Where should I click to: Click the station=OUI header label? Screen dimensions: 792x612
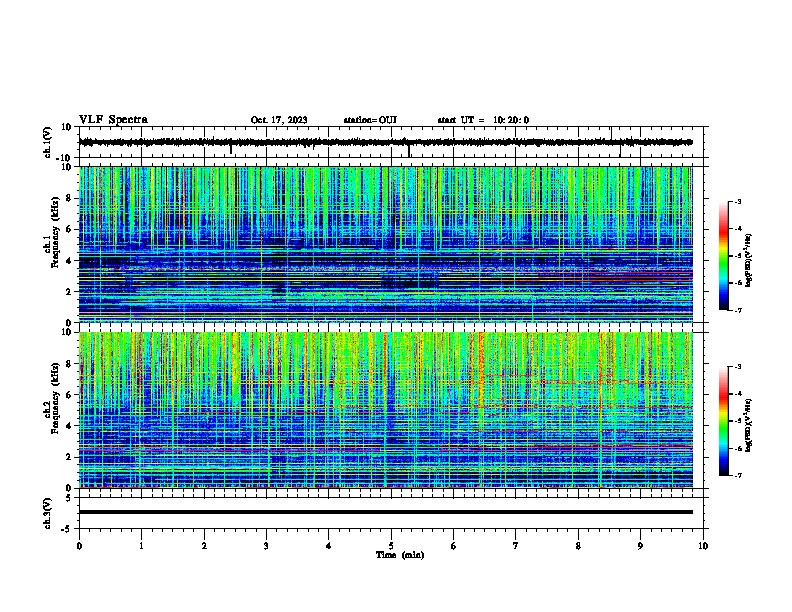(370, 120)
